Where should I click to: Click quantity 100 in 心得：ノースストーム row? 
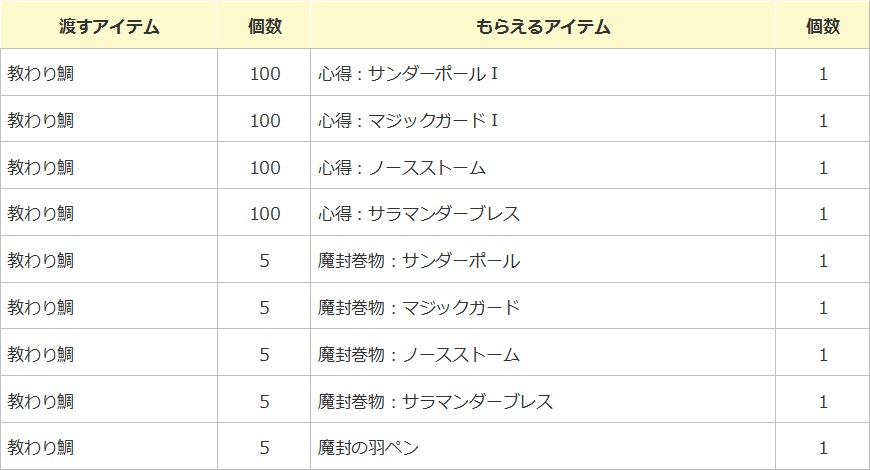[264, 168]
